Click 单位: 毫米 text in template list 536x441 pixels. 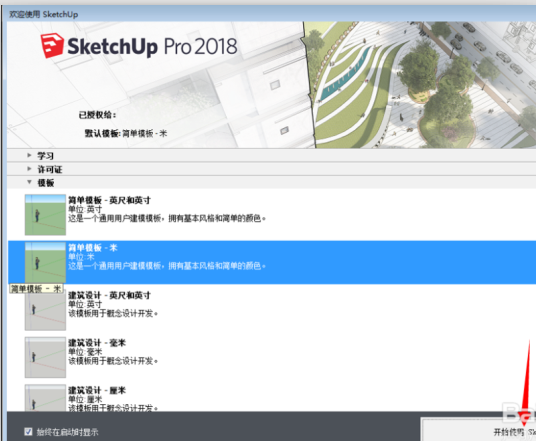85,352
